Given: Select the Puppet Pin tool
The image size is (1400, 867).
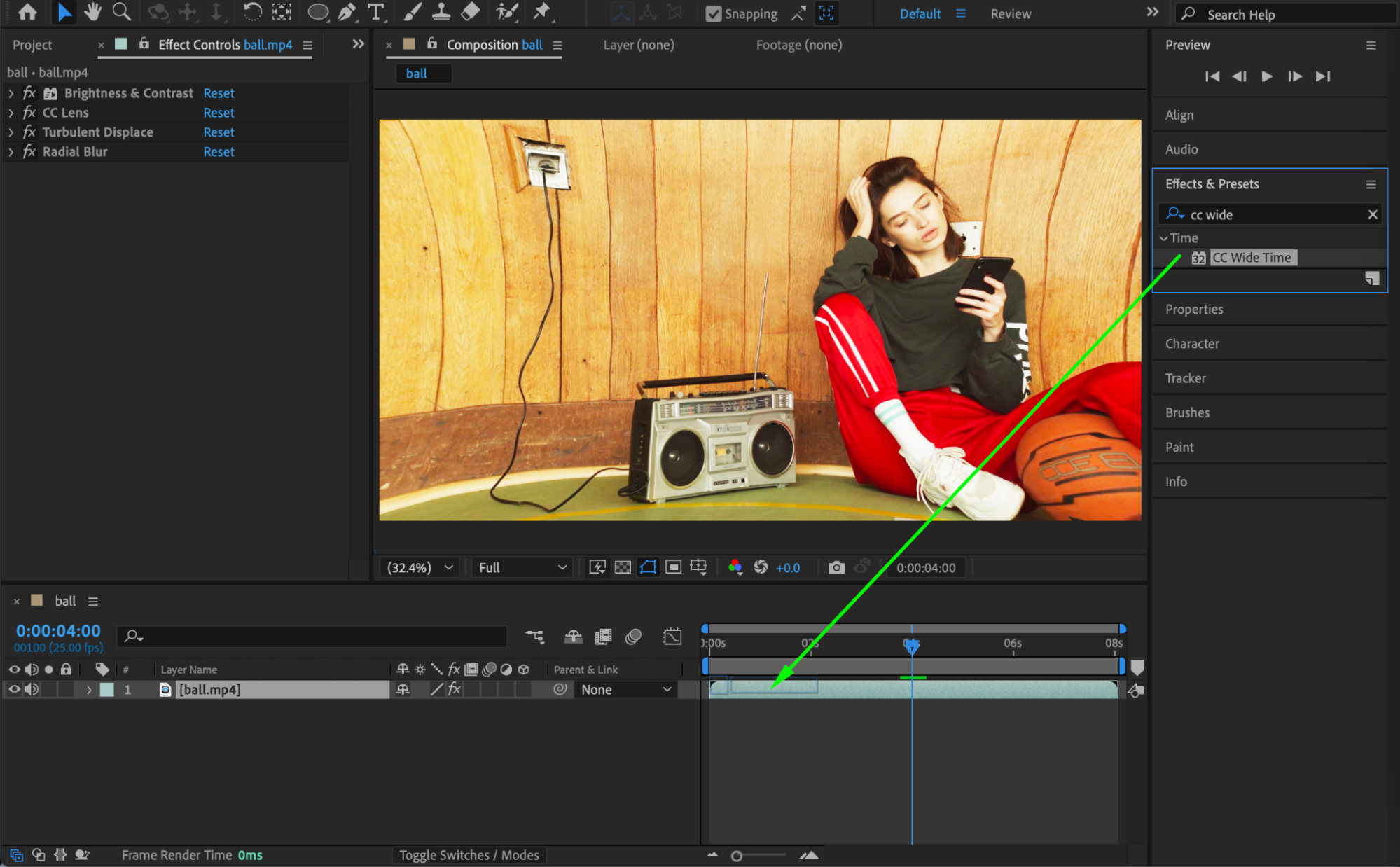Looking at the screenshot, I should [541, 12].
